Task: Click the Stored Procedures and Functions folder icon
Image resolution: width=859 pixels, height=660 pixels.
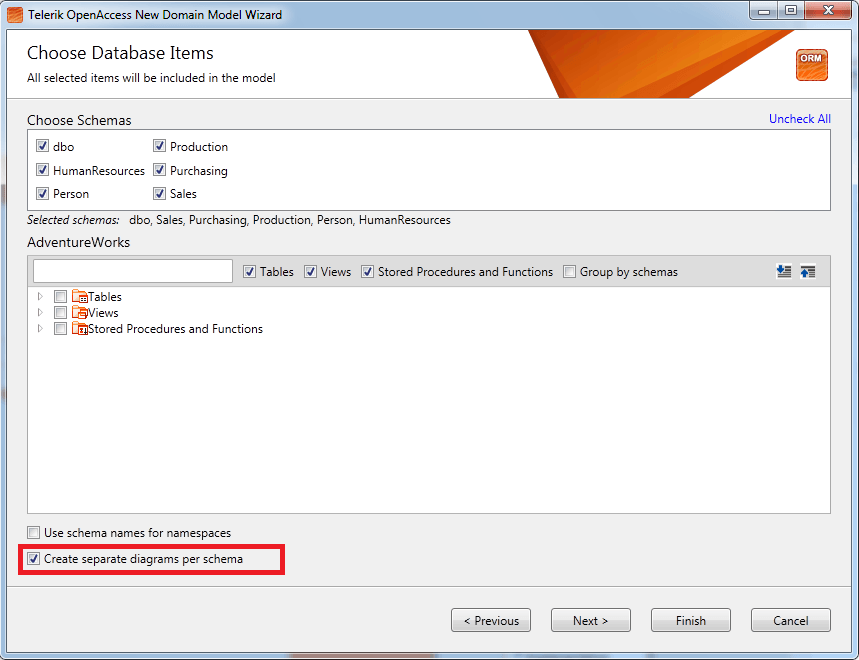Action: [x=79, y=329]
